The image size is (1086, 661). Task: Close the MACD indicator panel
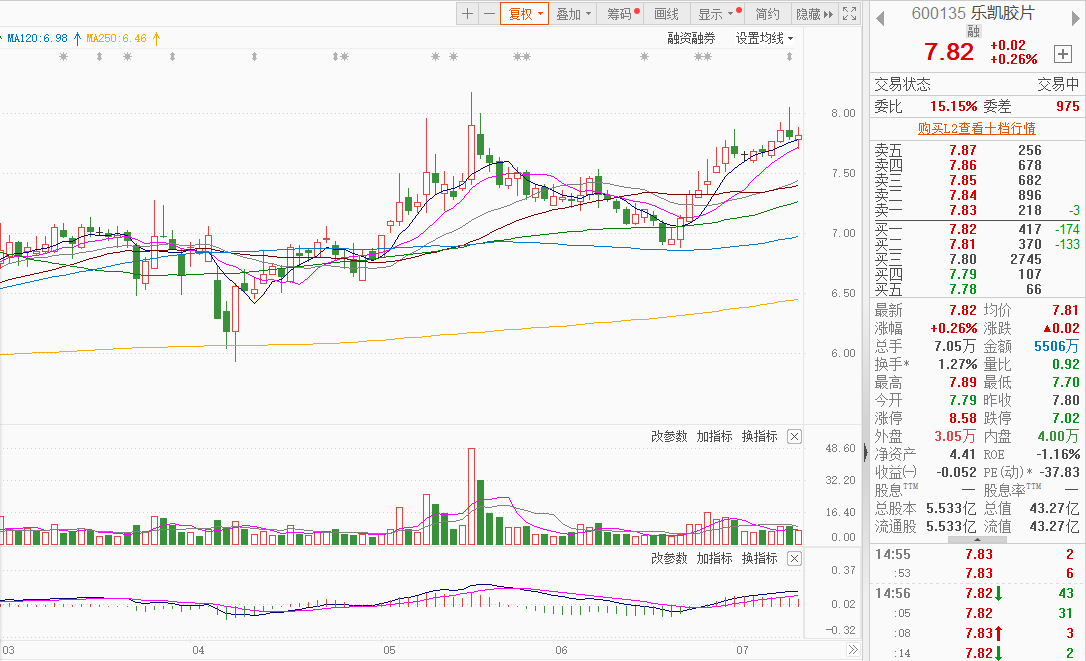(794, 558)
